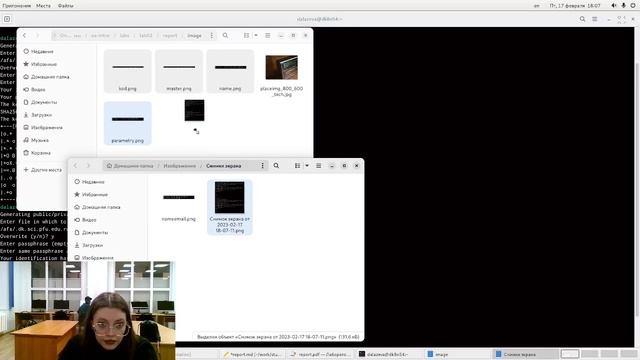Select the parametry.png file
The width and height of the screenshot is (640, 360).
point(128,123)
